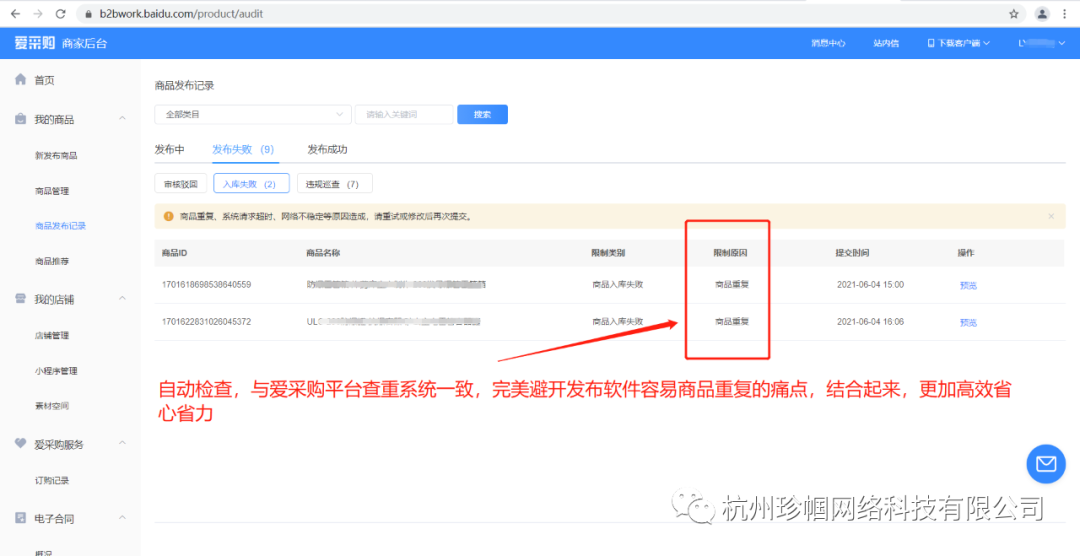This screenshot has height=556, width=1080.
Task: Click the phone icon beside 下载客户端
Action: coord(931,43)
